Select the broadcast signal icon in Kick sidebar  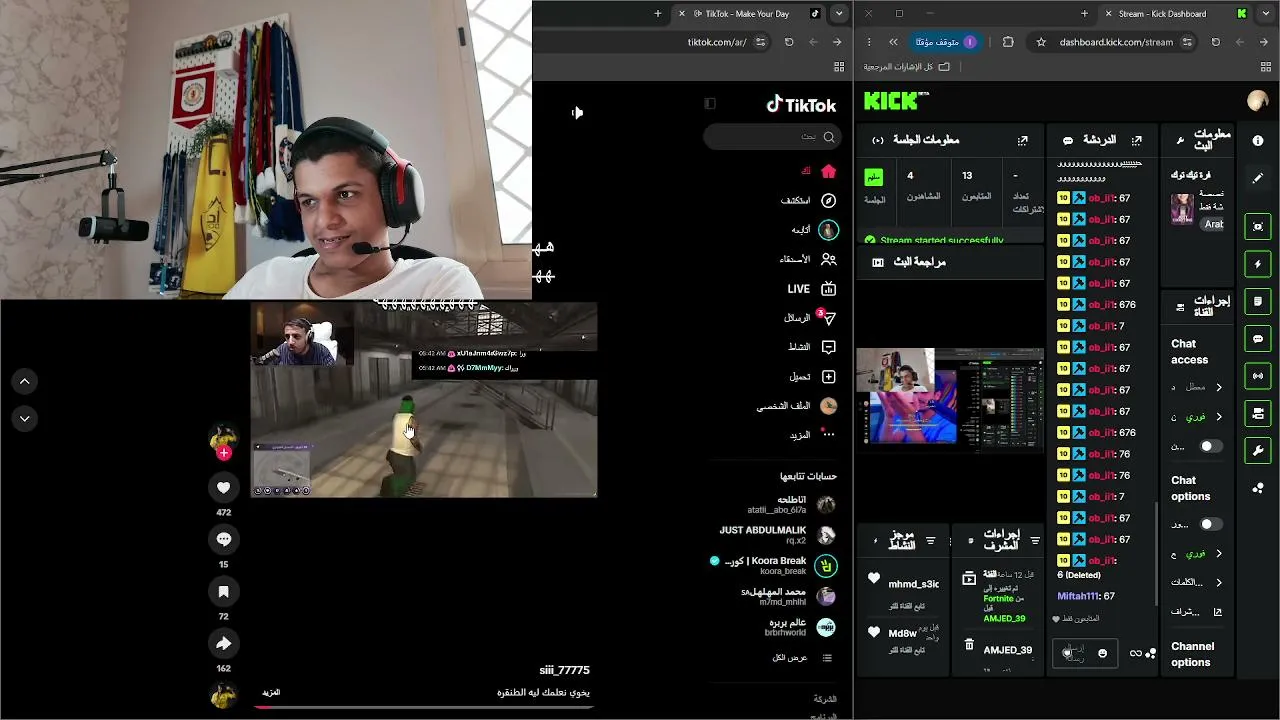tap(1258, 376)
